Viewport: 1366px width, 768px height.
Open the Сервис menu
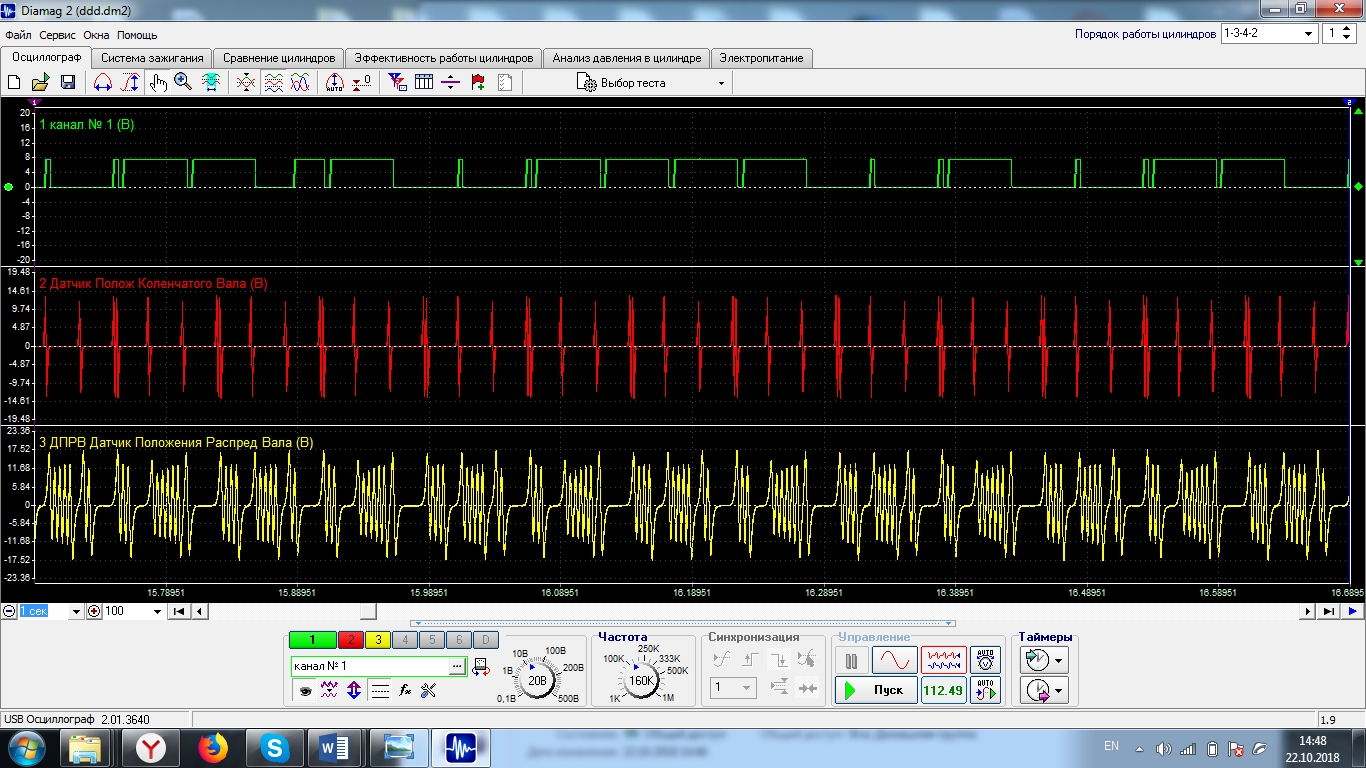(58, 35)
